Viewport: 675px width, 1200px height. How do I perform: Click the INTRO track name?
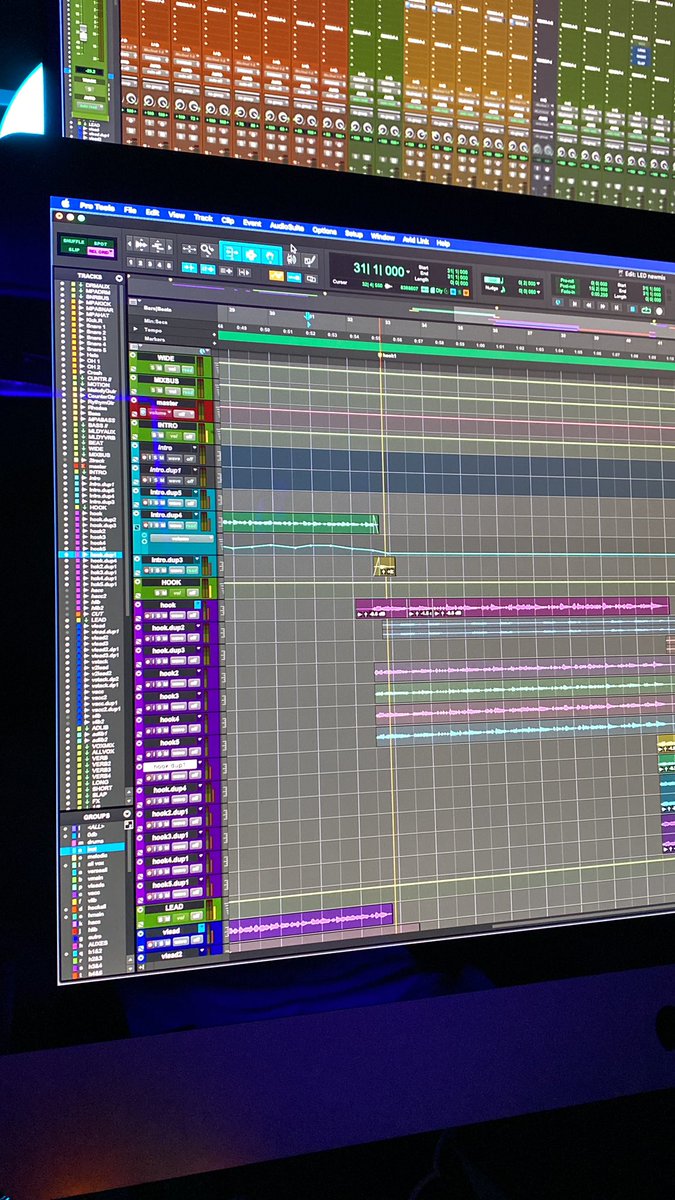point(167,425)
